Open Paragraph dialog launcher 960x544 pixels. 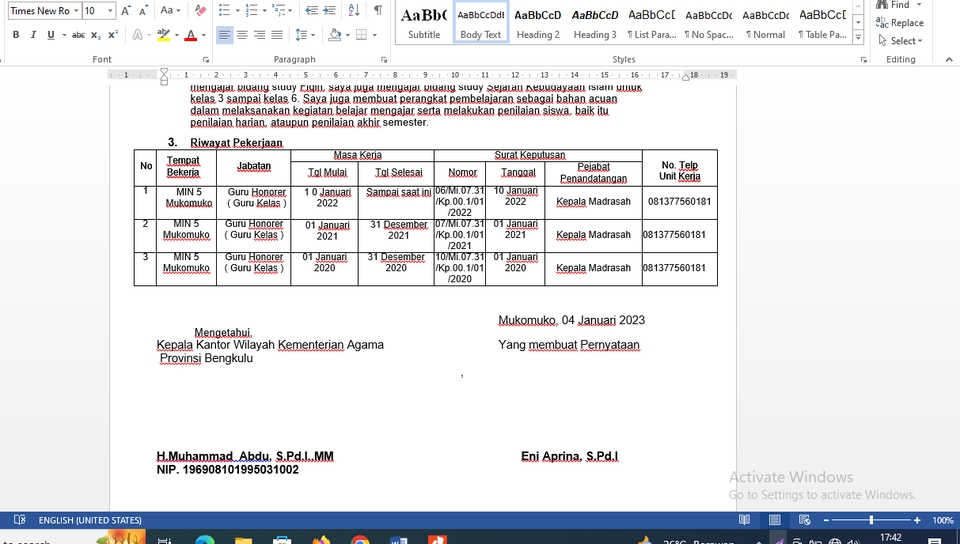coord(384,59)
